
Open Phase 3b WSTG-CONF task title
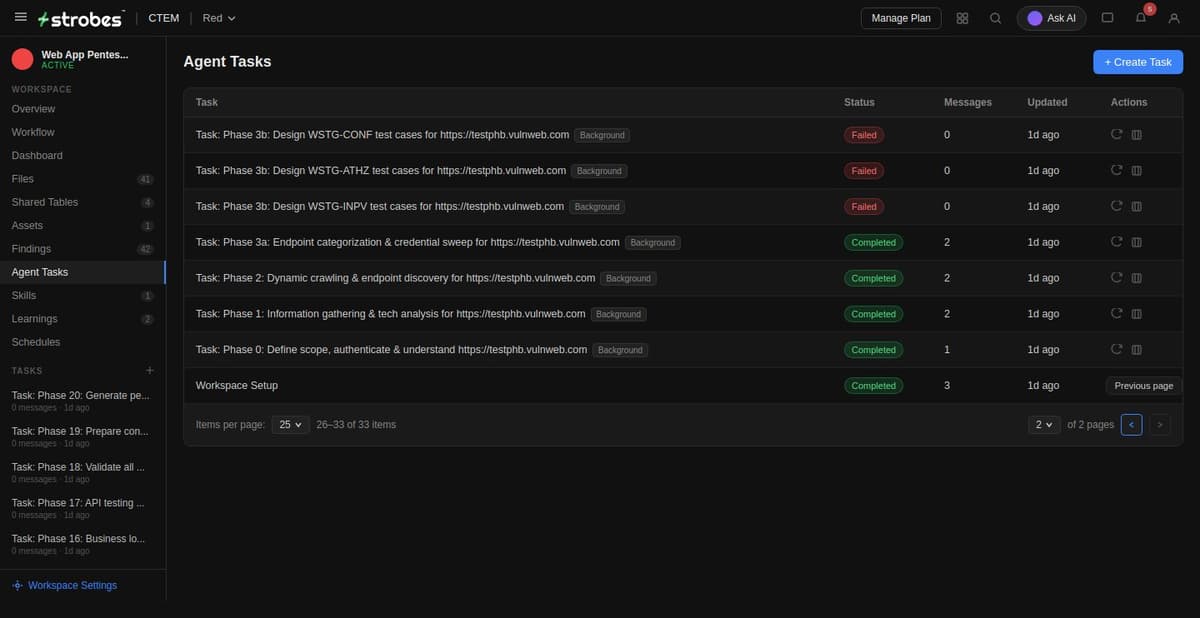point(382,135)
